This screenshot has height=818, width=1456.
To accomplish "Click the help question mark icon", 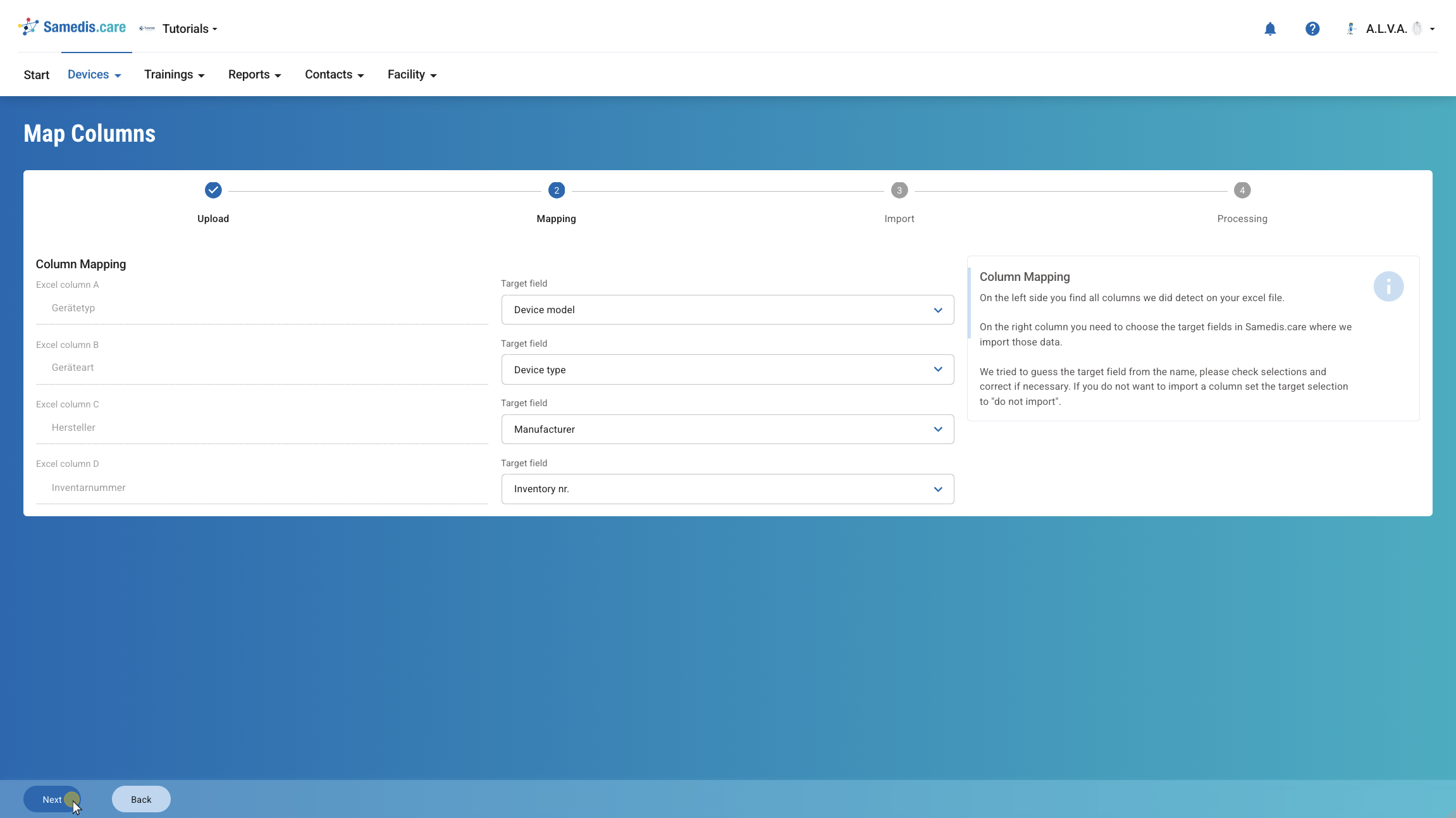I will coord(1312,29).
